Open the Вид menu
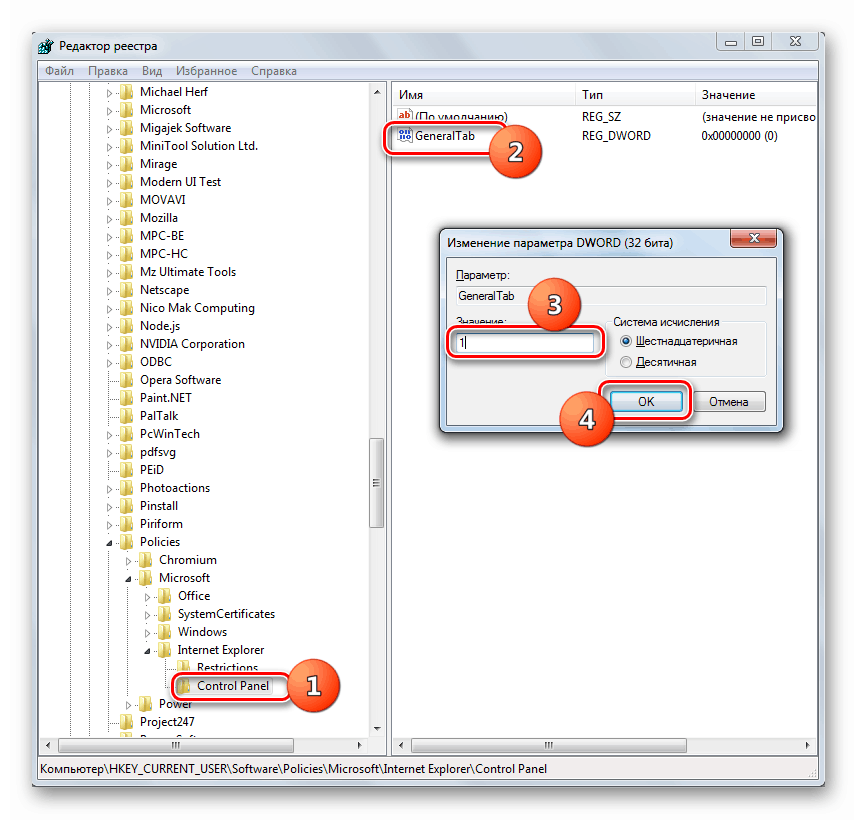This screenshot has width=857, height=820. point(152,71)
